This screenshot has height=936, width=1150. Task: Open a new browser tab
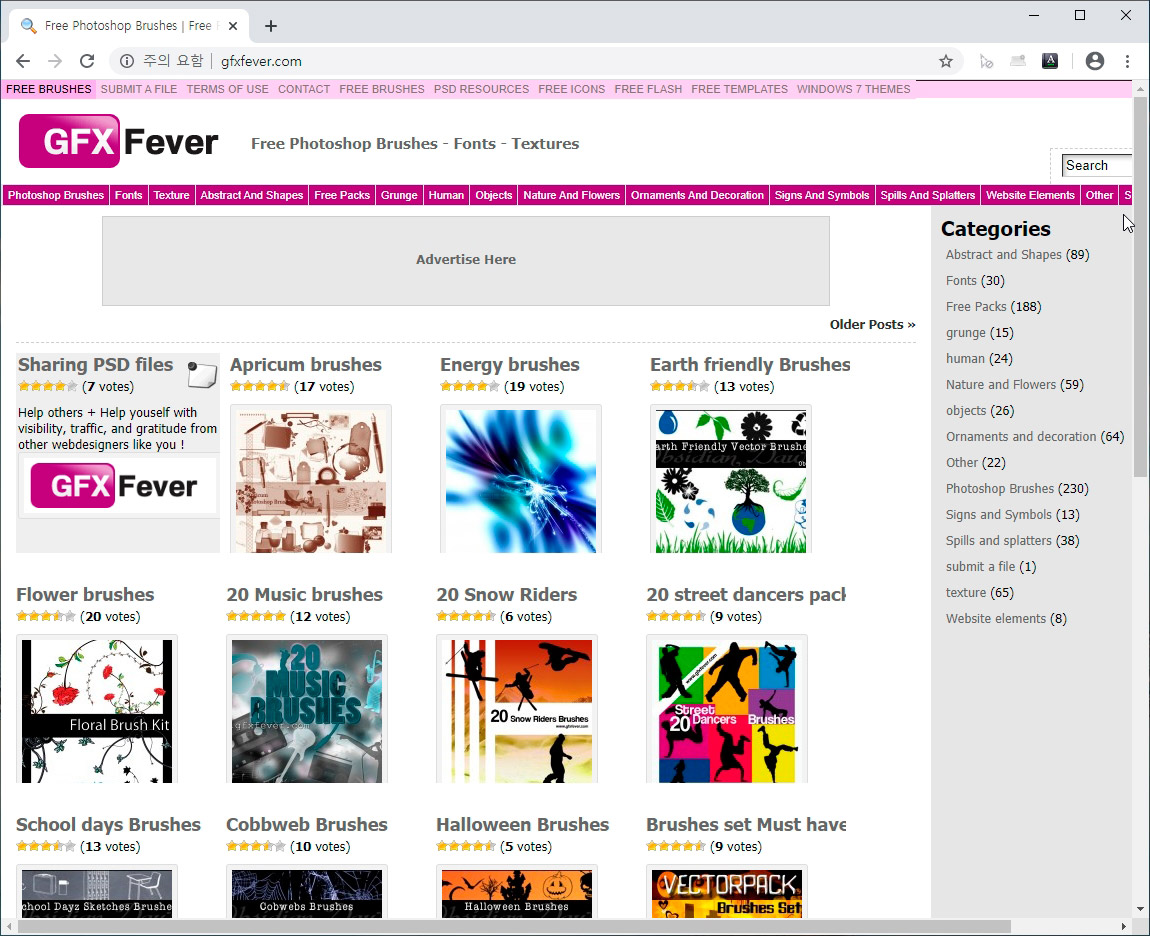click(271, 26)
